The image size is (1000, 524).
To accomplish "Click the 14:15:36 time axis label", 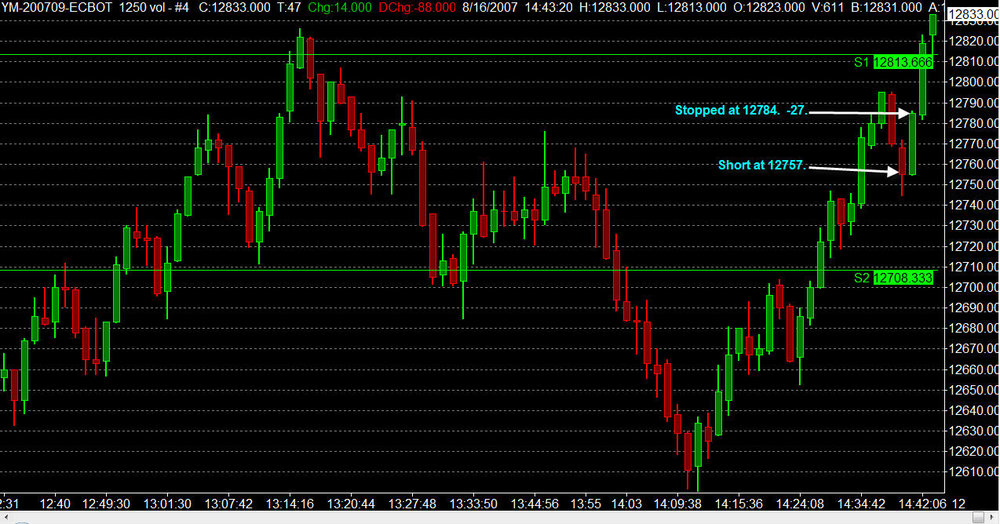I will pyautogui.click(x=739, y=504).
